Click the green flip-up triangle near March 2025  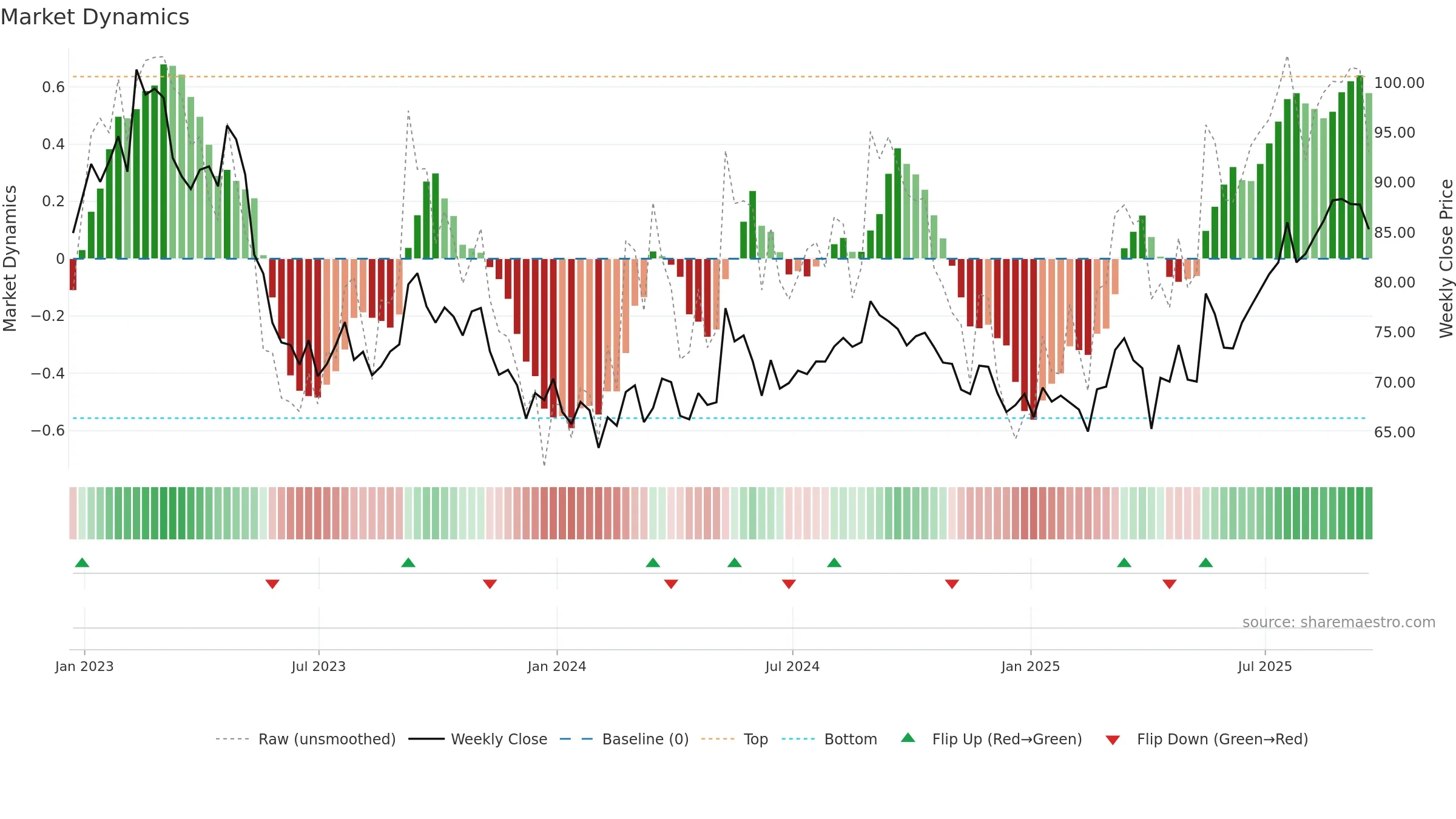click(1124, 562)
